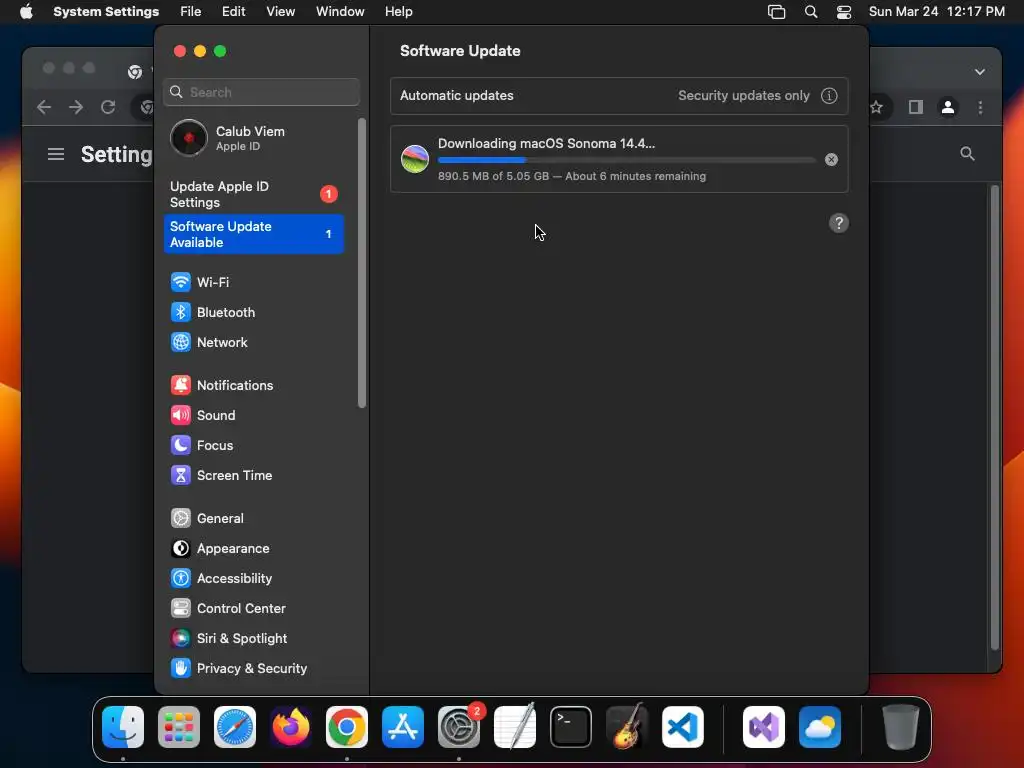Focus the System Settings search field
1024x768 pixels.
click(x=261, y=92)
